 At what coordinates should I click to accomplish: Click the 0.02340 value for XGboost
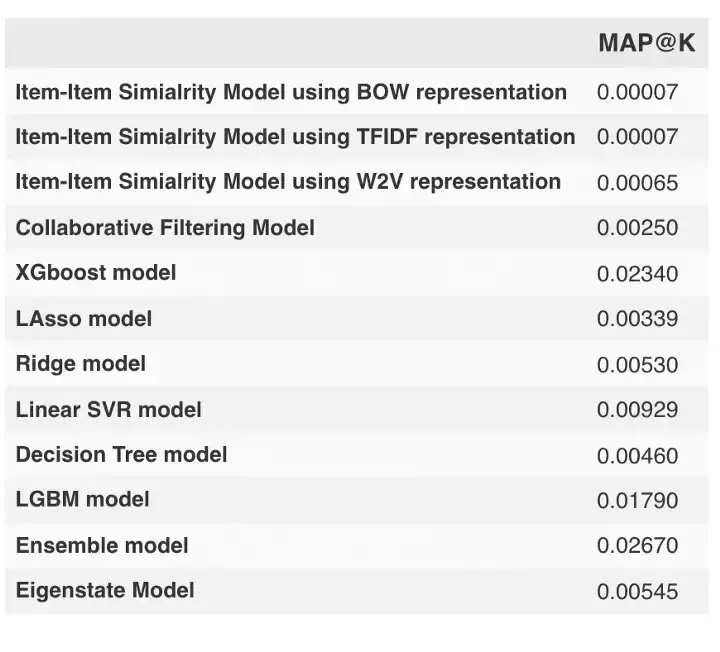pyautogui.click(x=637, y=274)
